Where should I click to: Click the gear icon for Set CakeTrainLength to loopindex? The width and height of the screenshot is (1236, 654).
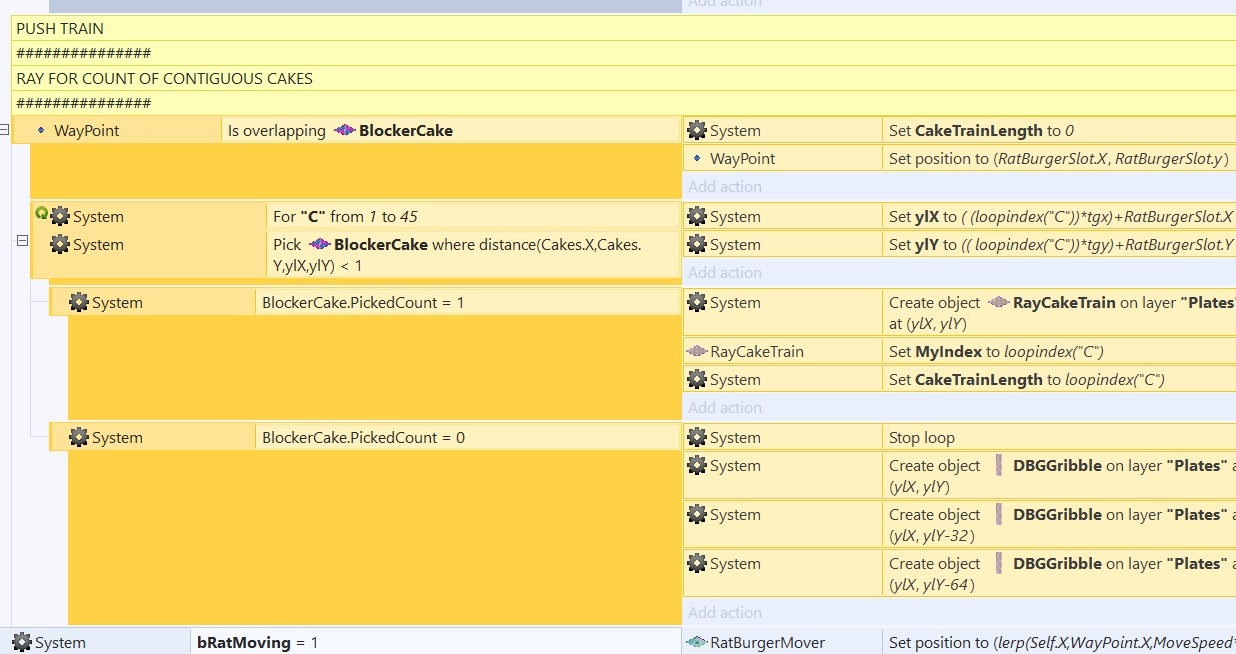point(697,379)
